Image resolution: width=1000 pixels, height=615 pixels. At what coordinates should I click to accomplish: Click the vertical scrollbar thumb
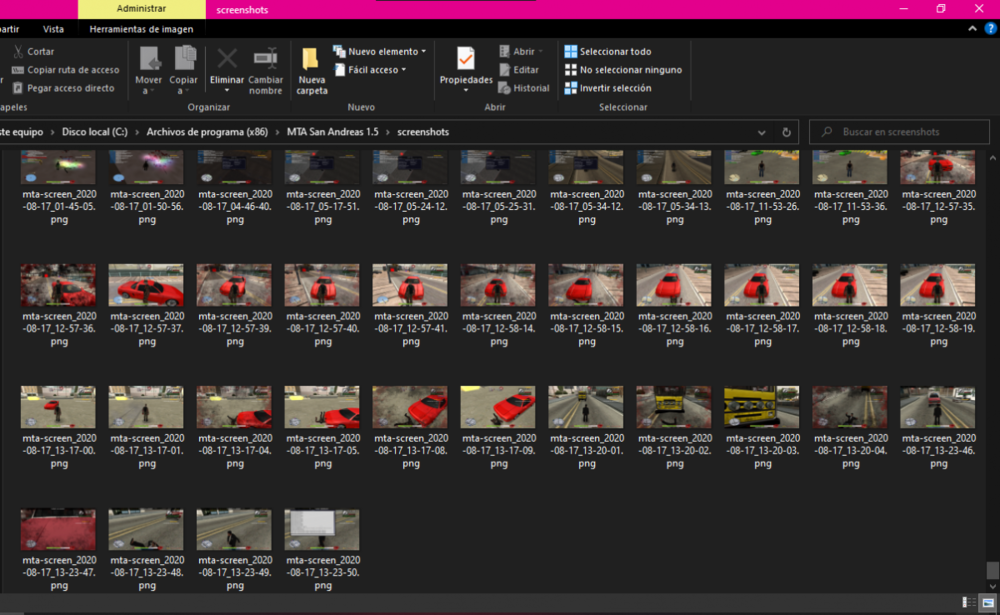coord(992,570)
